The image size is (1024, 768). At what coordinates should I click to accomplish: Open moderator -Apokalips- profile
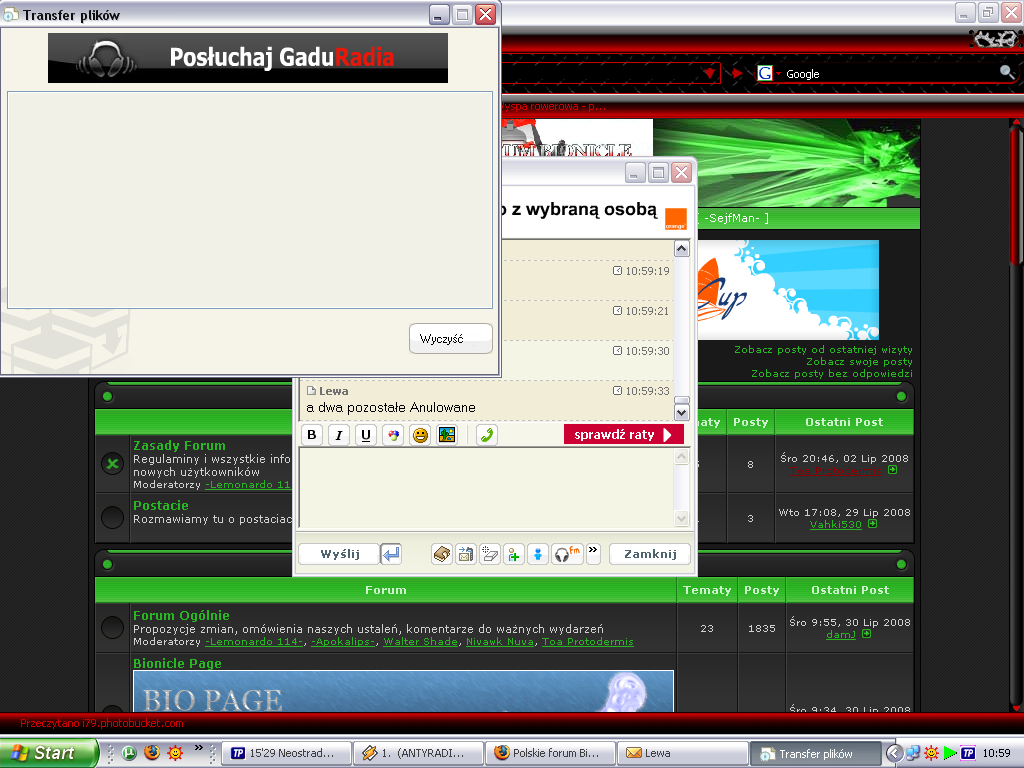[344, 642]
